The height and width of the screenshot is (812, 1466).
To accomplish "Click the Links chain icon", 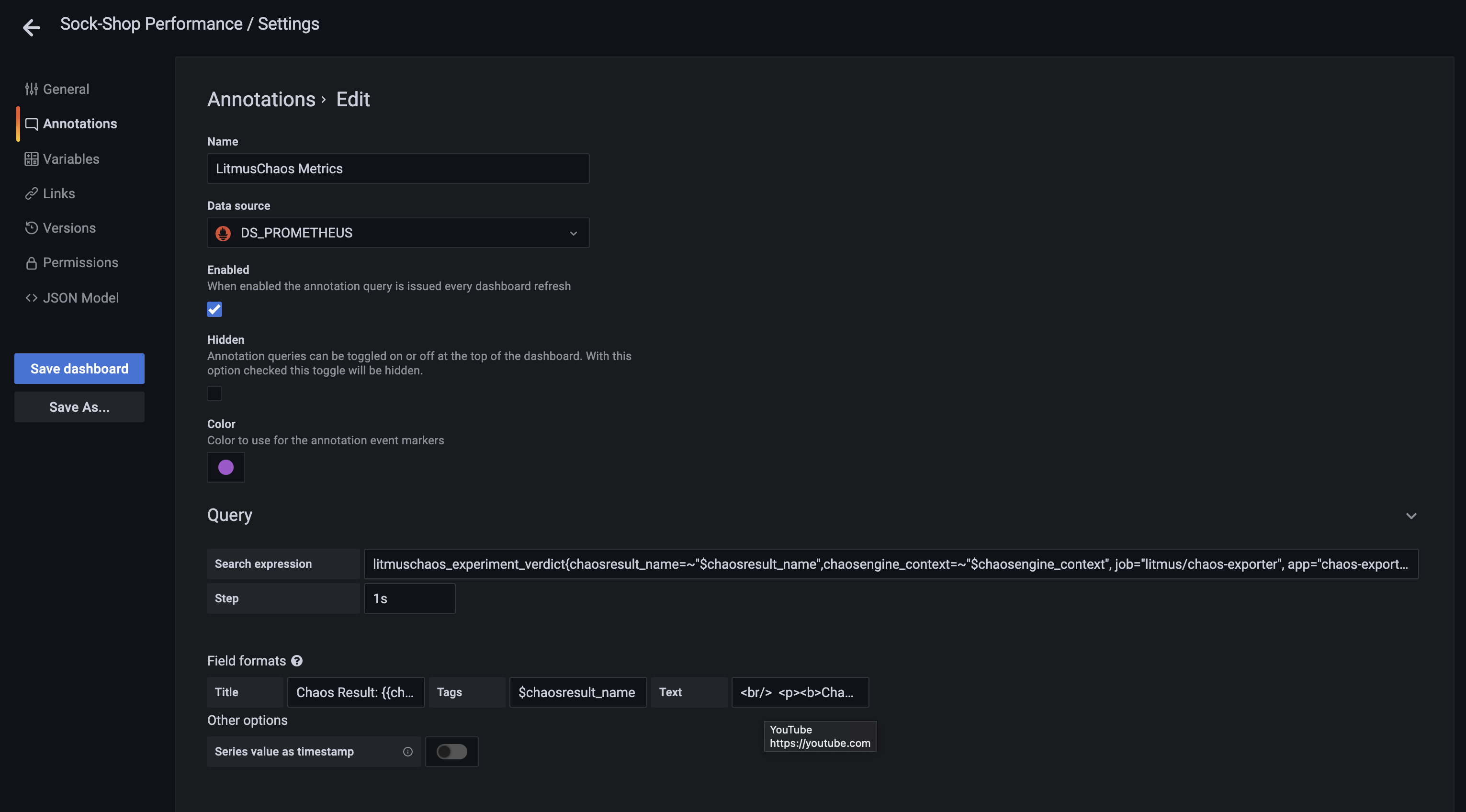I will click(x=31, y=193).
